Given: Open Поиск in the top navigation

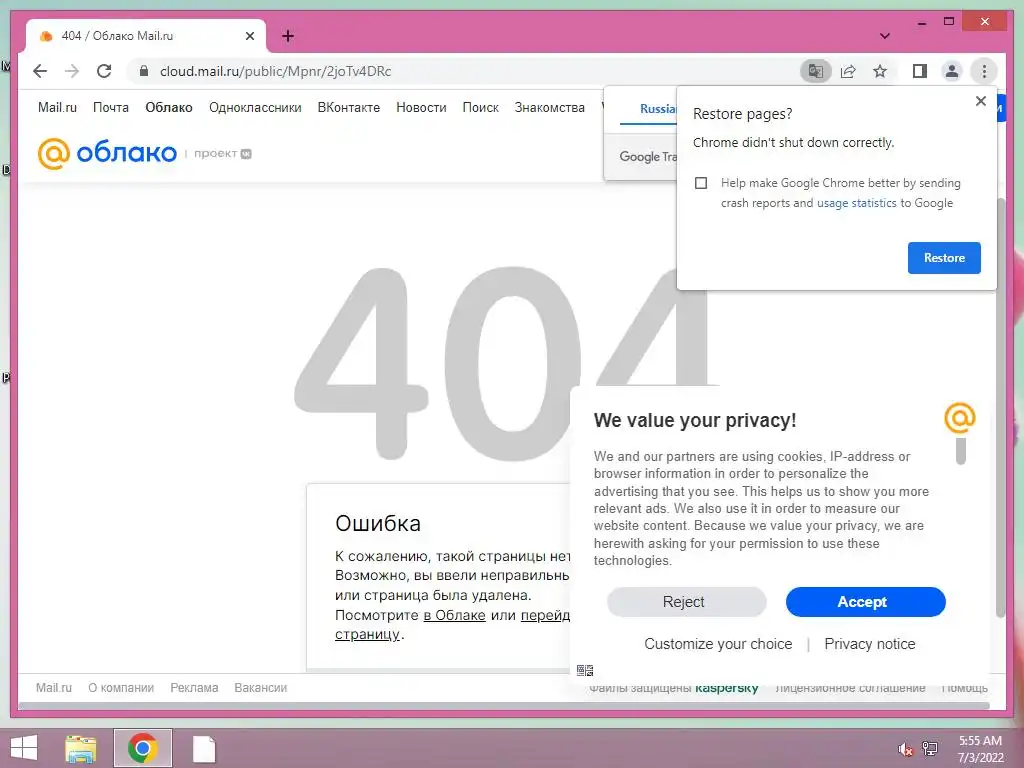Looking at the screenshot, I should (481, 108).
